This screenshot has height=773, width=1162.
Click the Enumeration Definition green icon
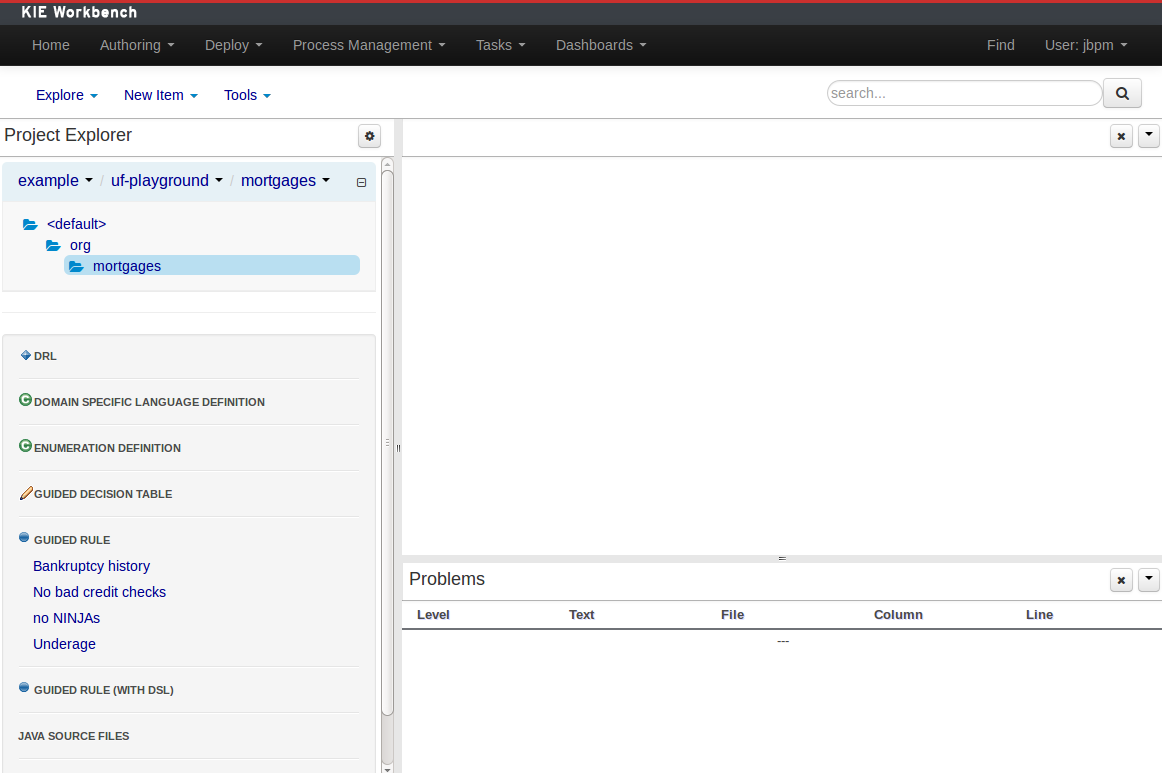coord(26,447)
